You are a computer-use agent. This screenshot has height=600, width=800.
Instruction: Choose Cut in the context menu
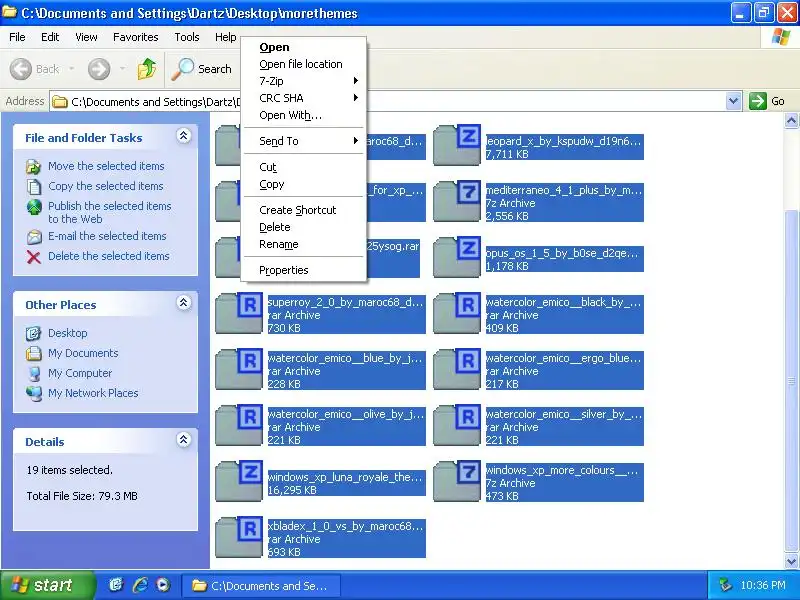point(304,167)
